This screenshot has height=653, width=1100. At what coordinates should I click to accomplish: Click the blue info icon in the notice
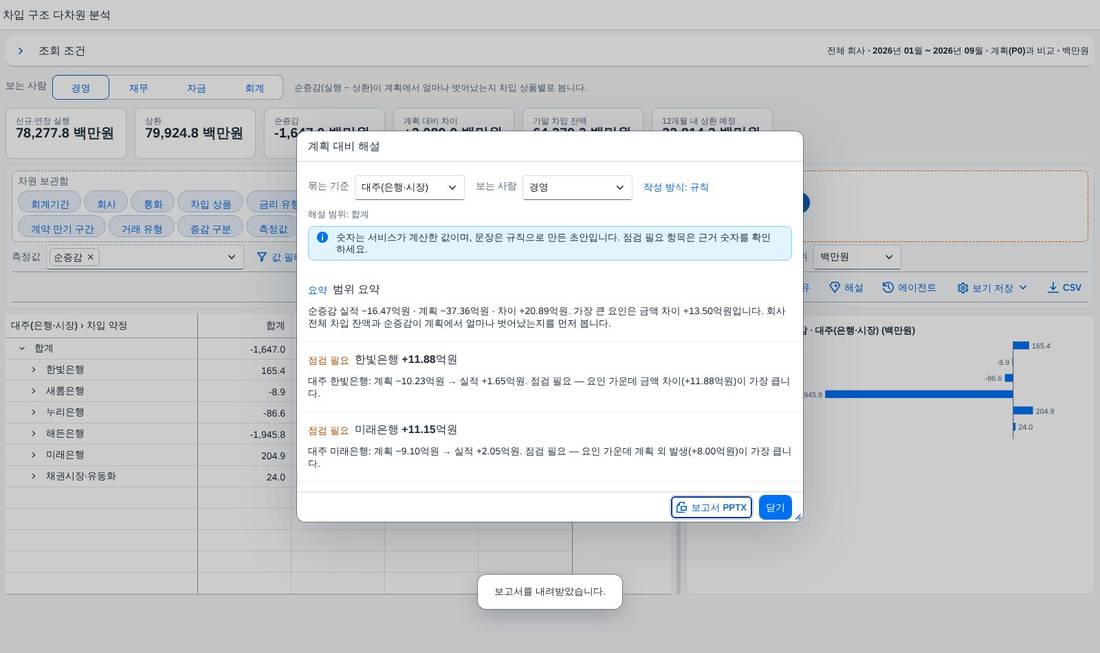[322, 238]
